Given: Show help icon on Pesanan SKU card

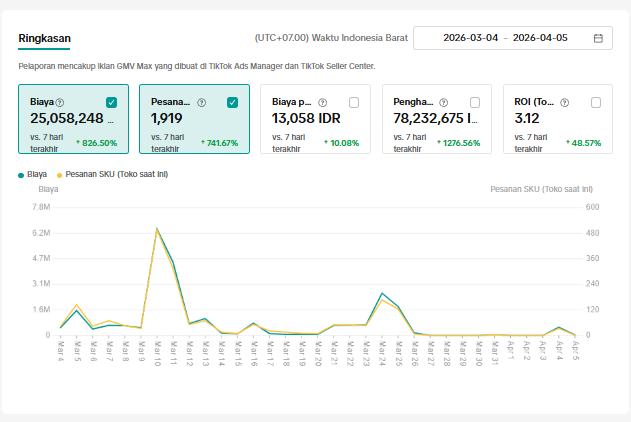Looking at the screenshot, I should pyautogui.click(x=202, y=103).
